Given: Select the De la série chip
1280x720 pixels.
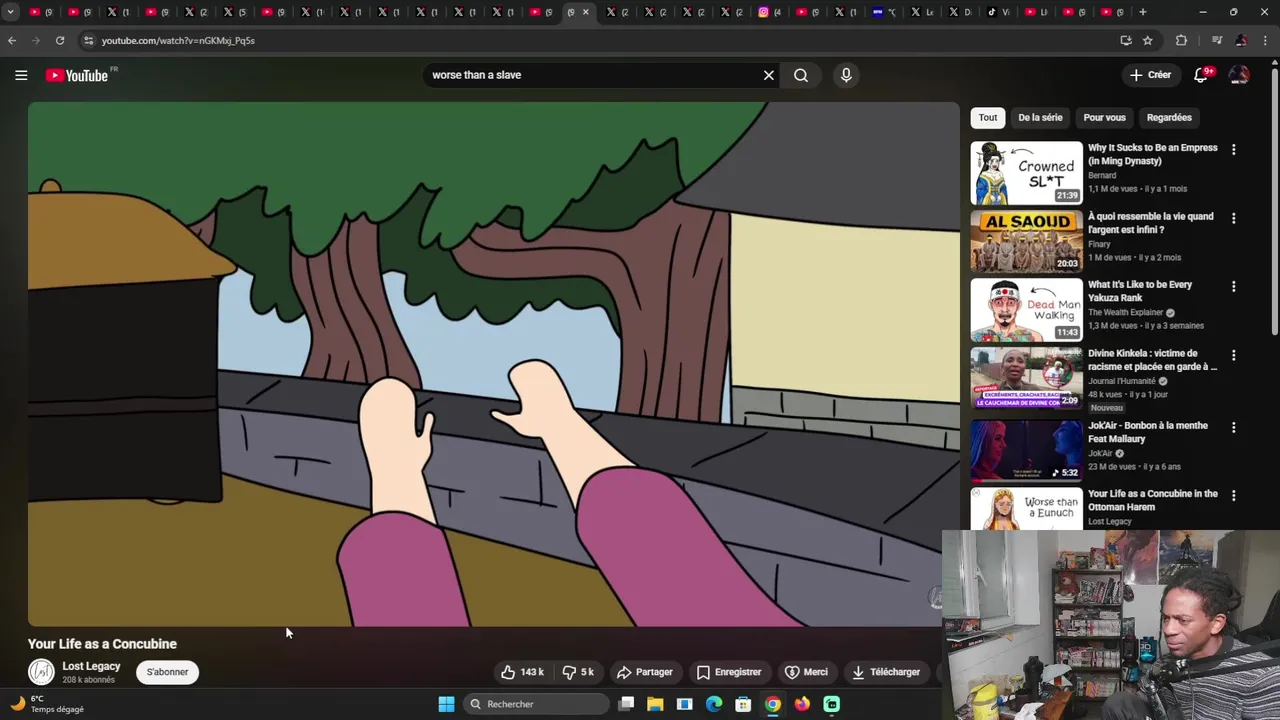Looking at the screenshot, I should 1040,117.
